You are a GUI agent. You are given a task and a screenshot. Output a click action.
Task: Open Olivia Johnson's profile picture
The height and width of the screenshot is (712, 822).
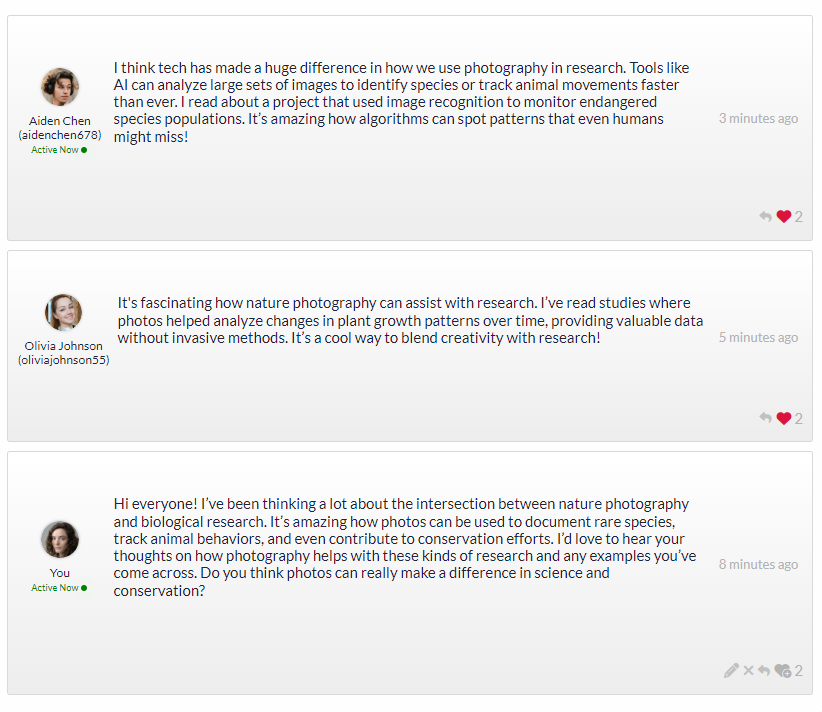[63, 312]
